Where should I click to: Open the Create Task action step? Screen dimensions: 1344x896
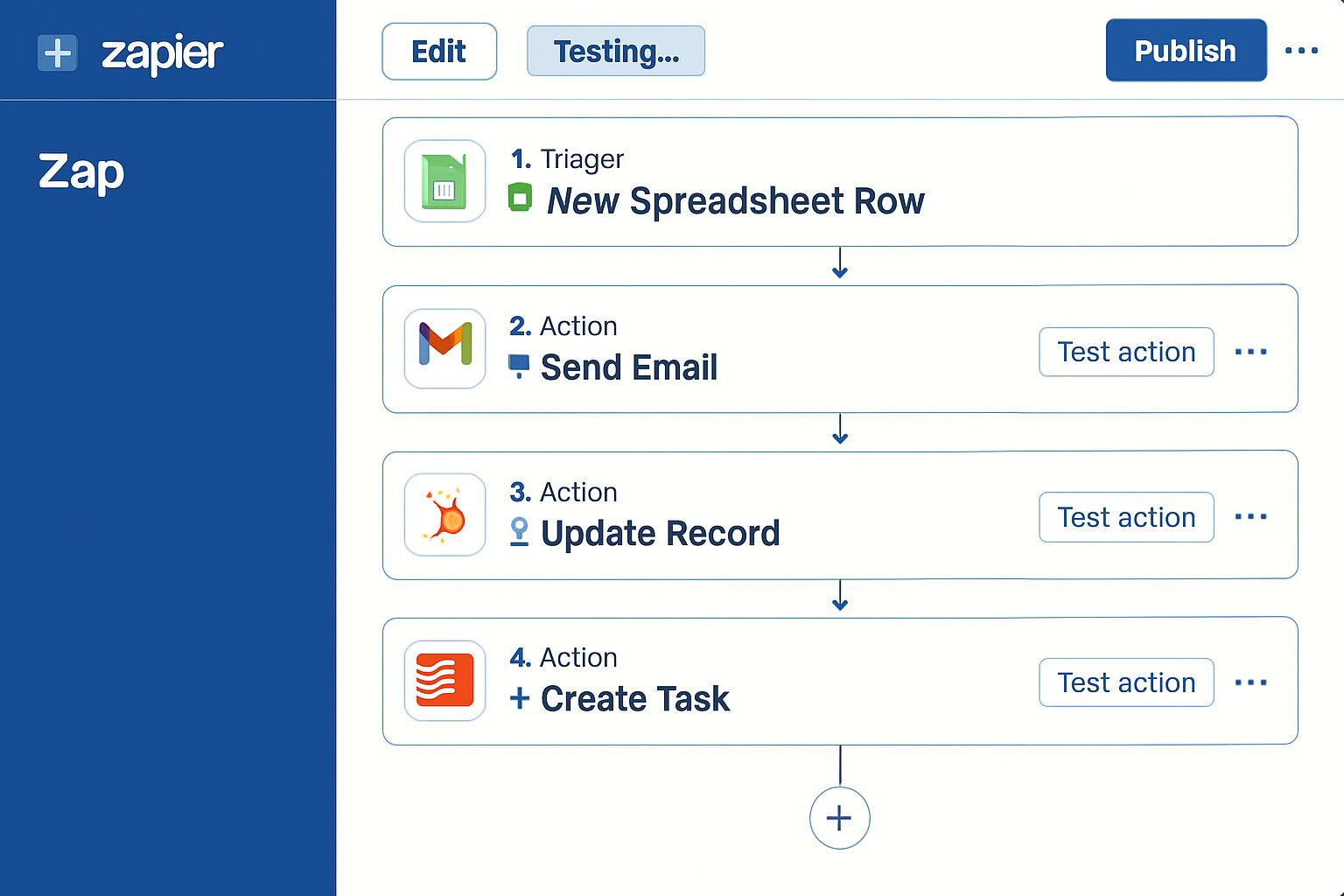tap(840, 681)
